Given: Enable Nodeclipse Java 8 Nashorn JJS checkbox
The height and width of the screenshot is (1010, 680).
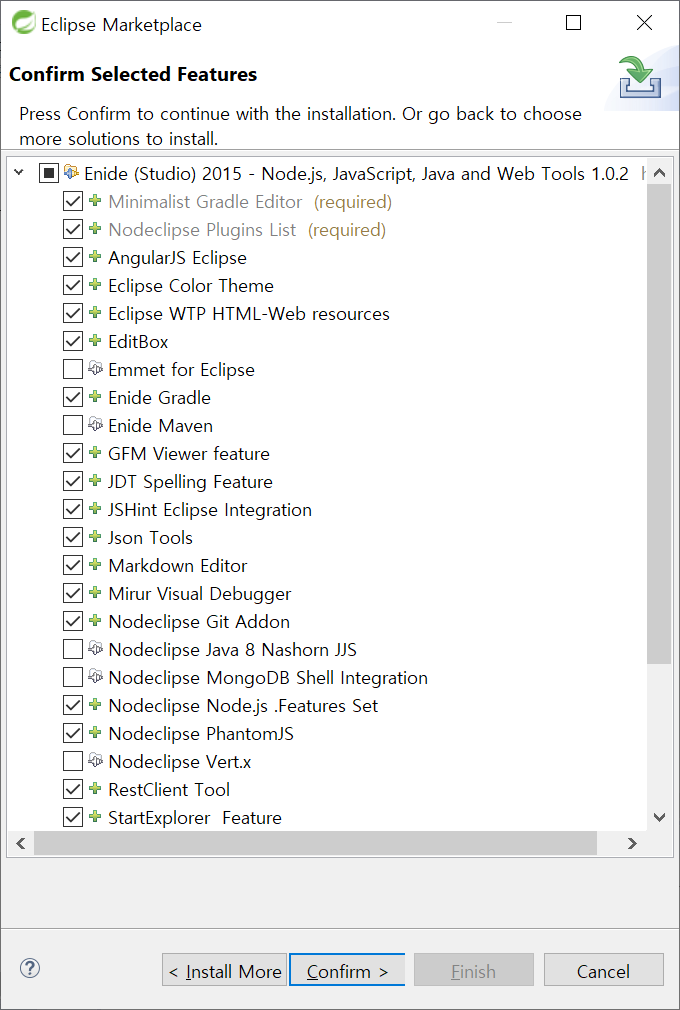Looking at the screenshot, I should coord(73,649).
